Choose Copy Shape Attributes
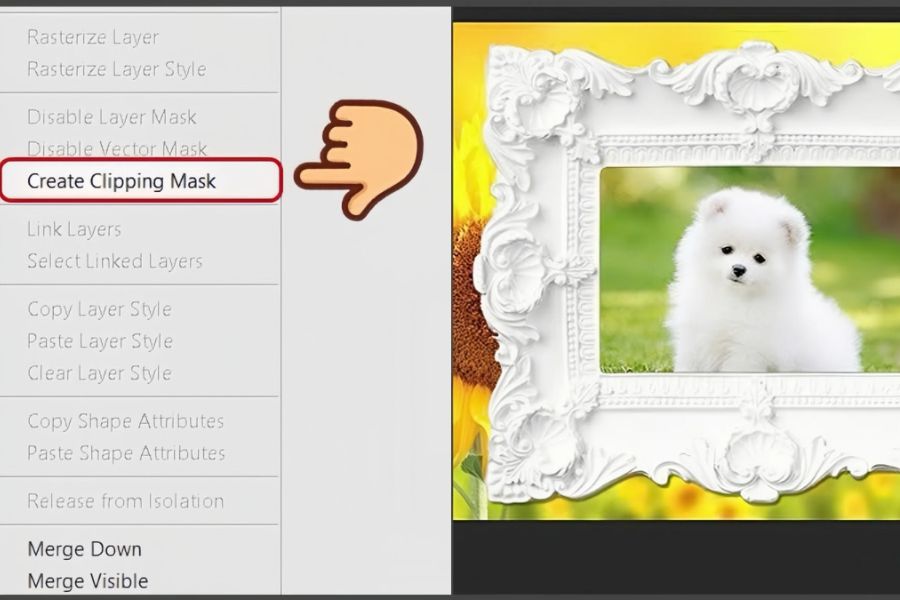This screenshot has height=600, width=900. (125, 421)
